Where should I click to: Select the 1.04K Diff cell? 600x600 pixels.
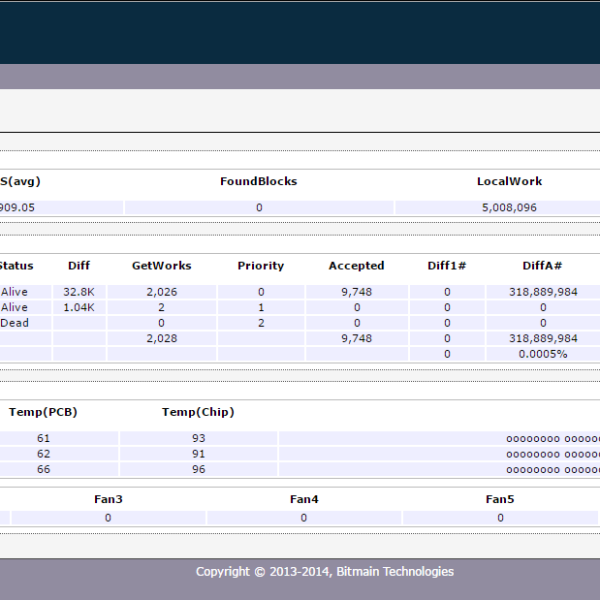coord(78,308)
